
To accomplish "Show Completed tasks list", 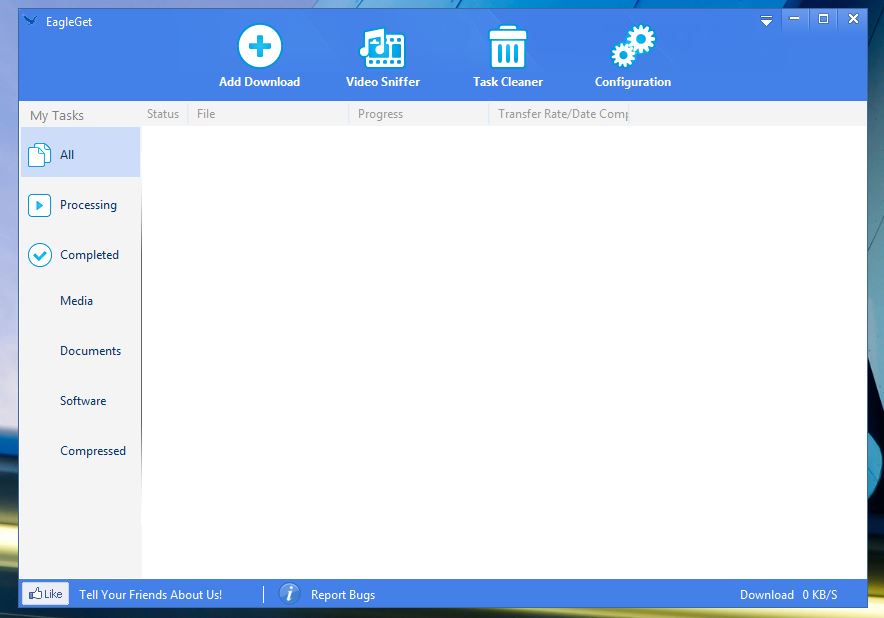I will click(81, 255).
